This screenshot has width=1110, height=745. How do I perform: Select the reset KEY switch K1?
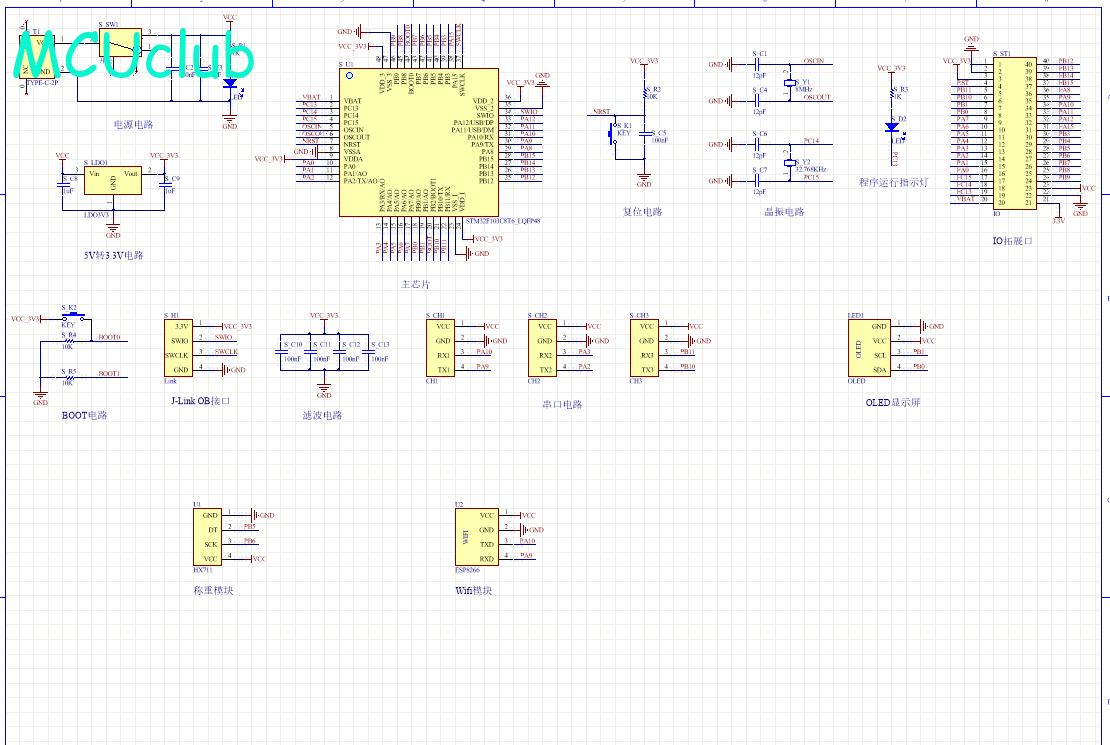612,131
